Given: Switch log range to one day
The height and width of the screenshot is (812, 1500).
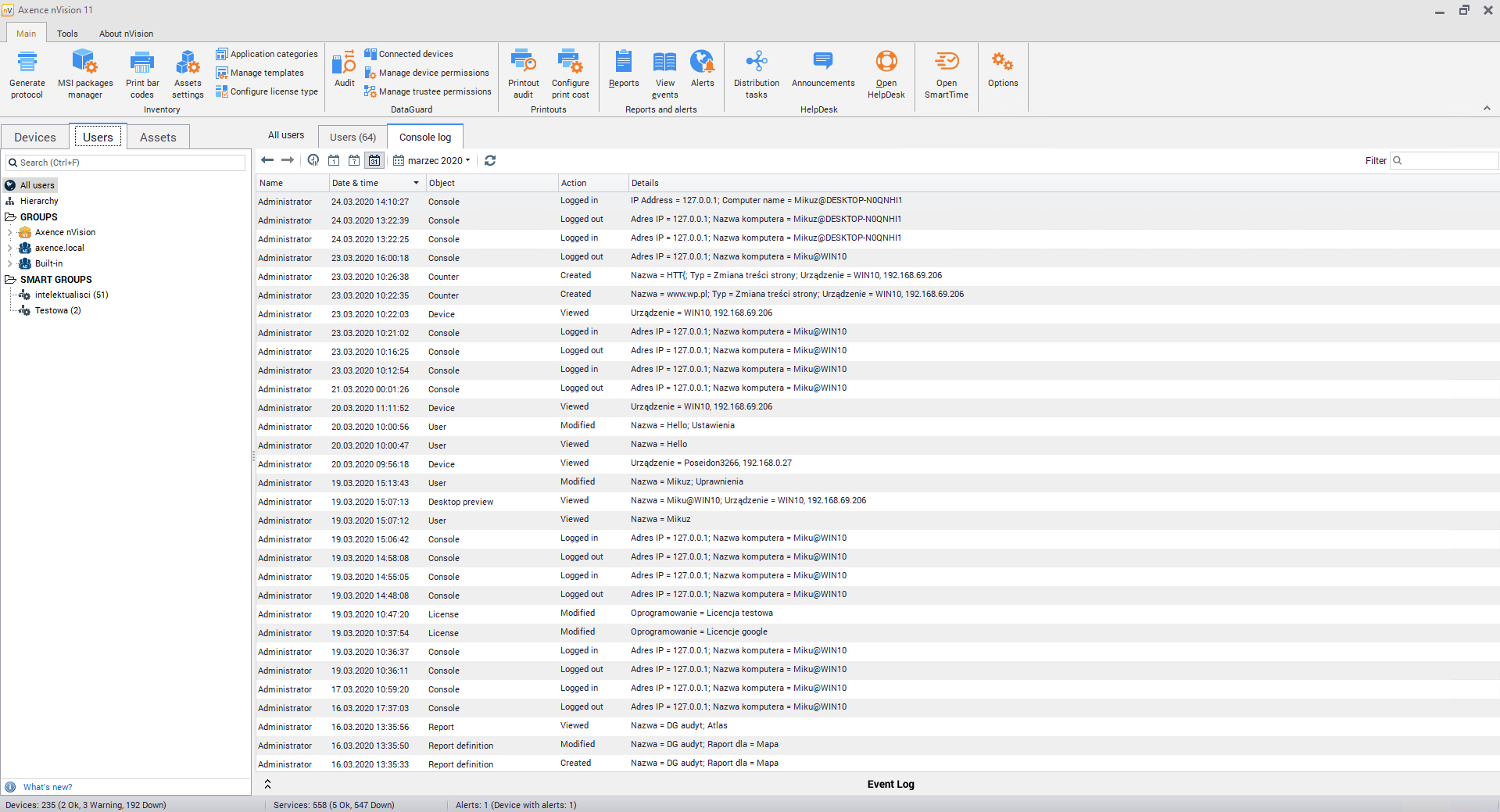Looking at the screenshot, I should tap(334, 160).
